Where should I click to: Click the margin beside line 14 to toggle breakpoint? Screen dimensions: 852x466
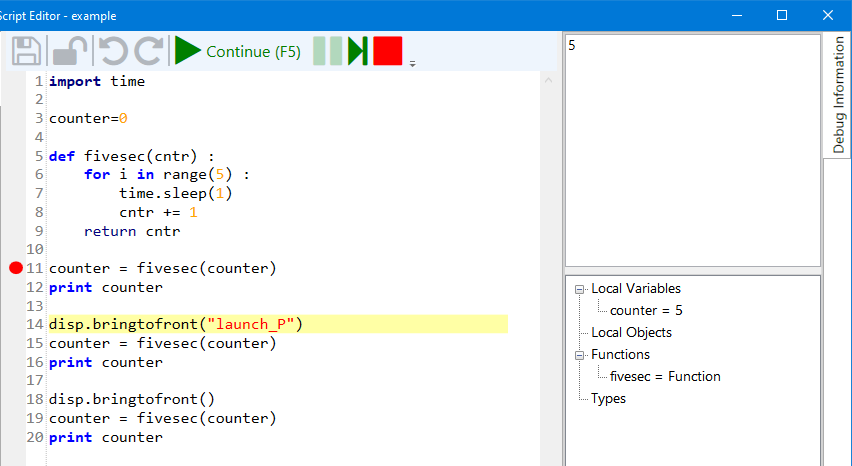15,324
